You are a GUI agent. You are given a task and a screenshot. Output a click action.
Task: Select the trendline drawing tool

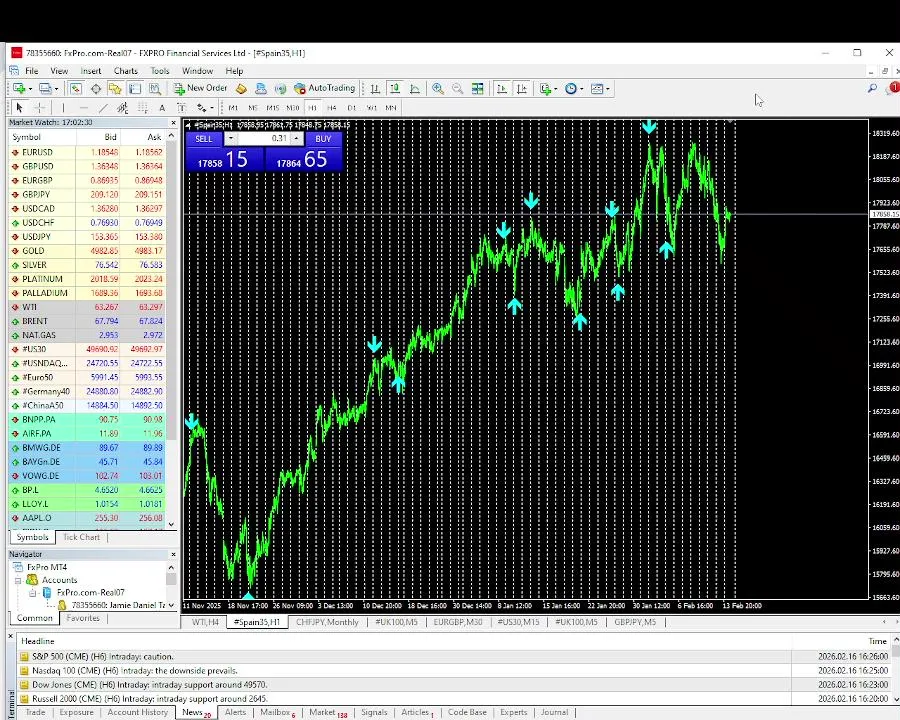click(103, 107)
